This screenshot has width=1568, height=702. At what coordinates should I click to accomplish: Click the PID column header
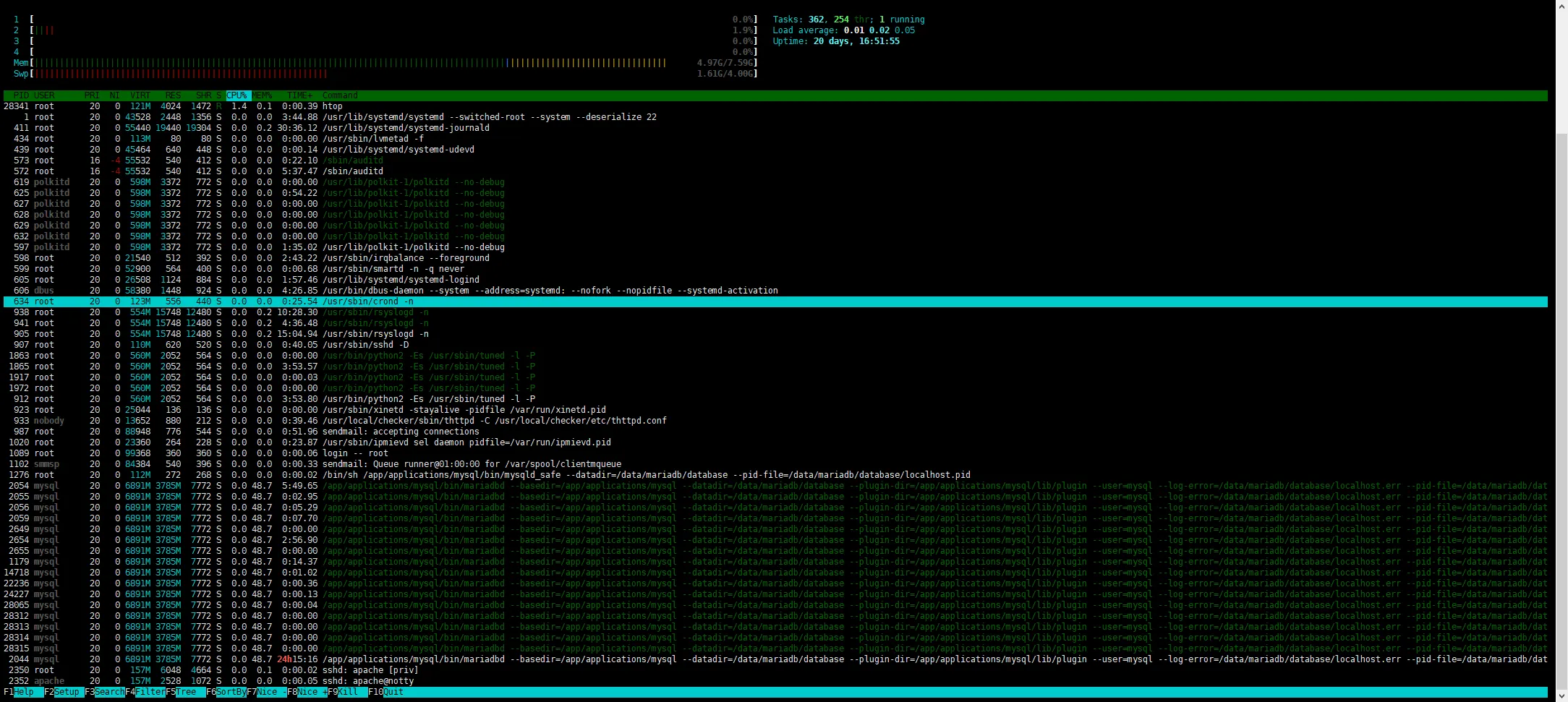21,95
